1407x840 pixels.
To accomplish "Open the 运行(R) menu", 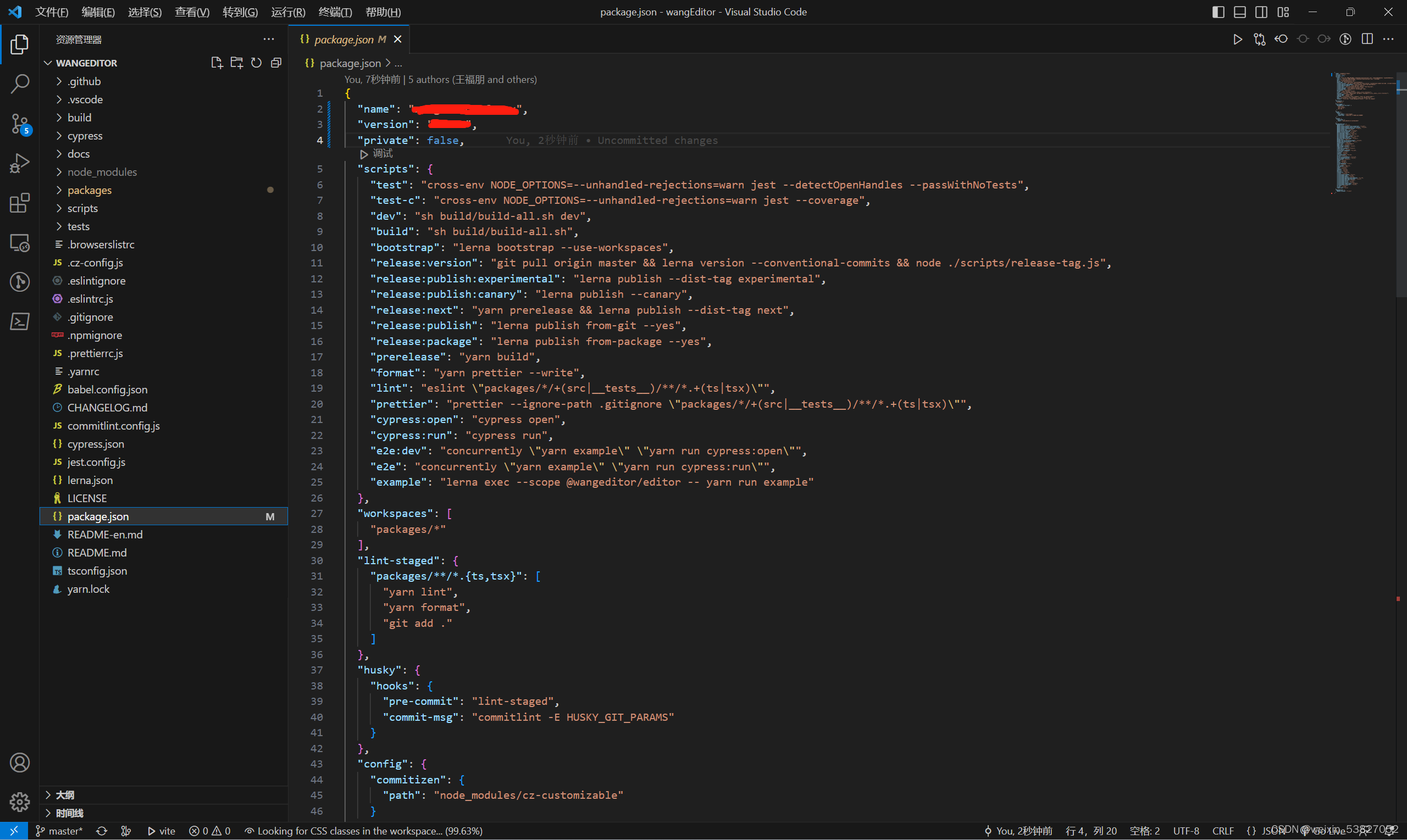I will [x=288, y=12].
